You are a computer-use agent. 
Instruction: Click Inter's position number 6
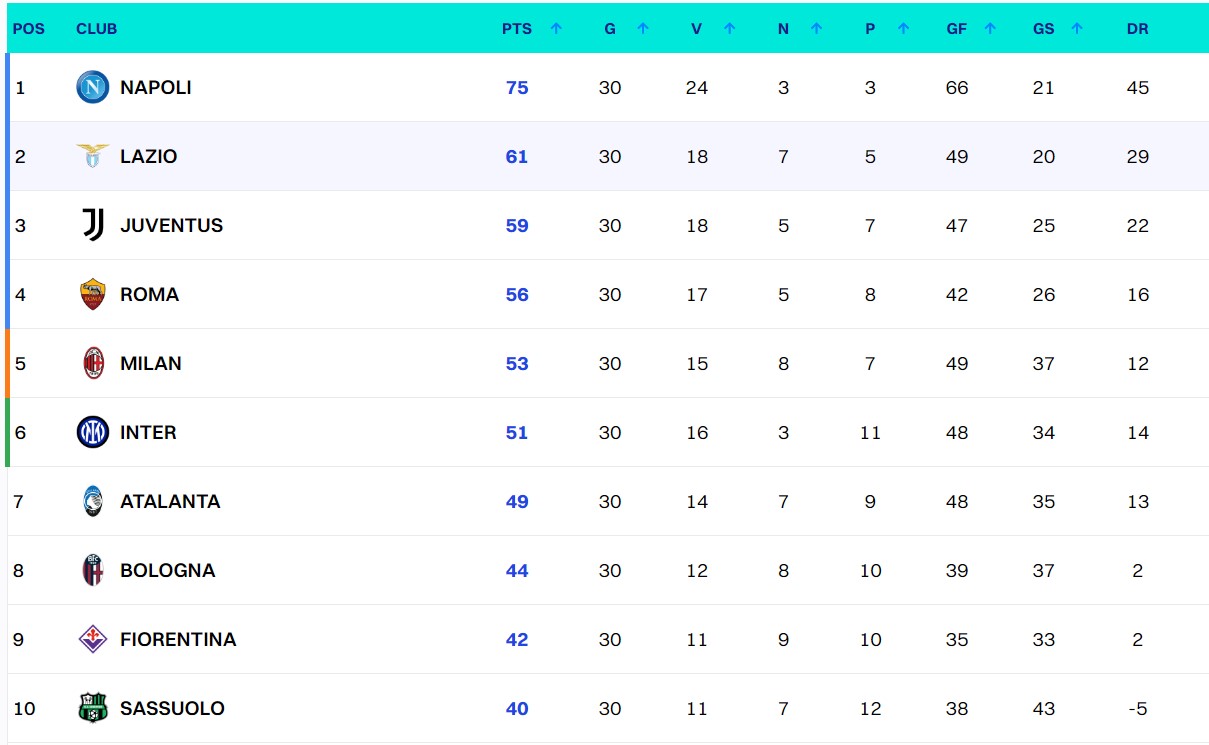point(20,432)
